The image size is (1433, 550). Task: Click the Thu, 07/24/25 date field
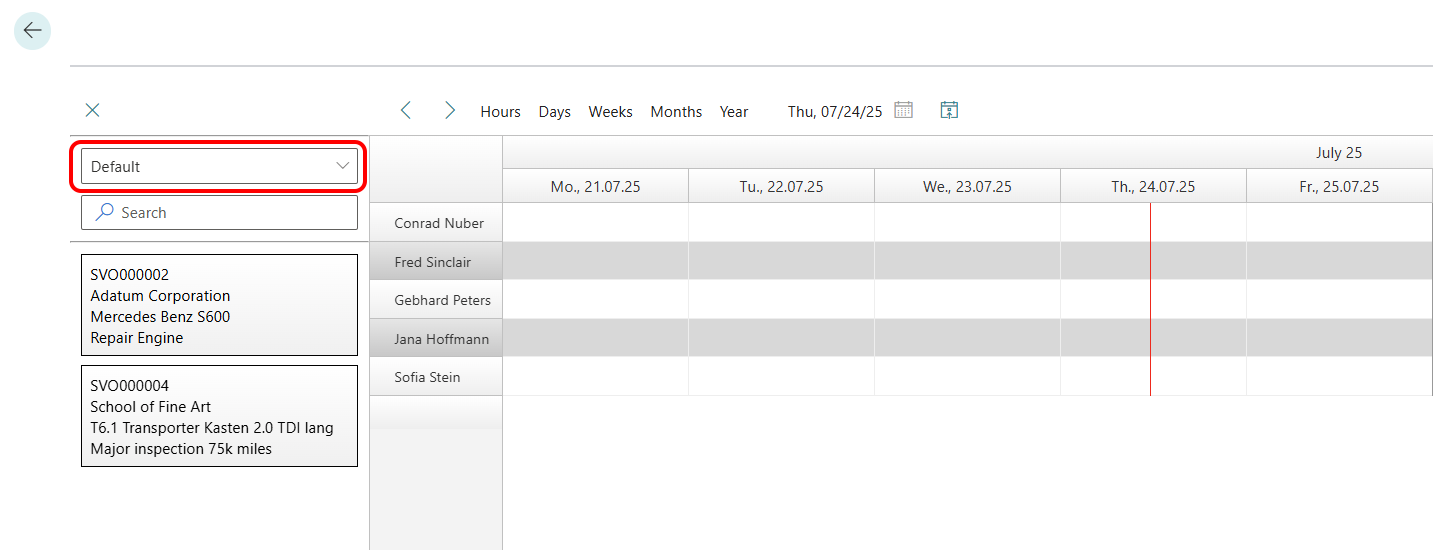click(834, 112)
